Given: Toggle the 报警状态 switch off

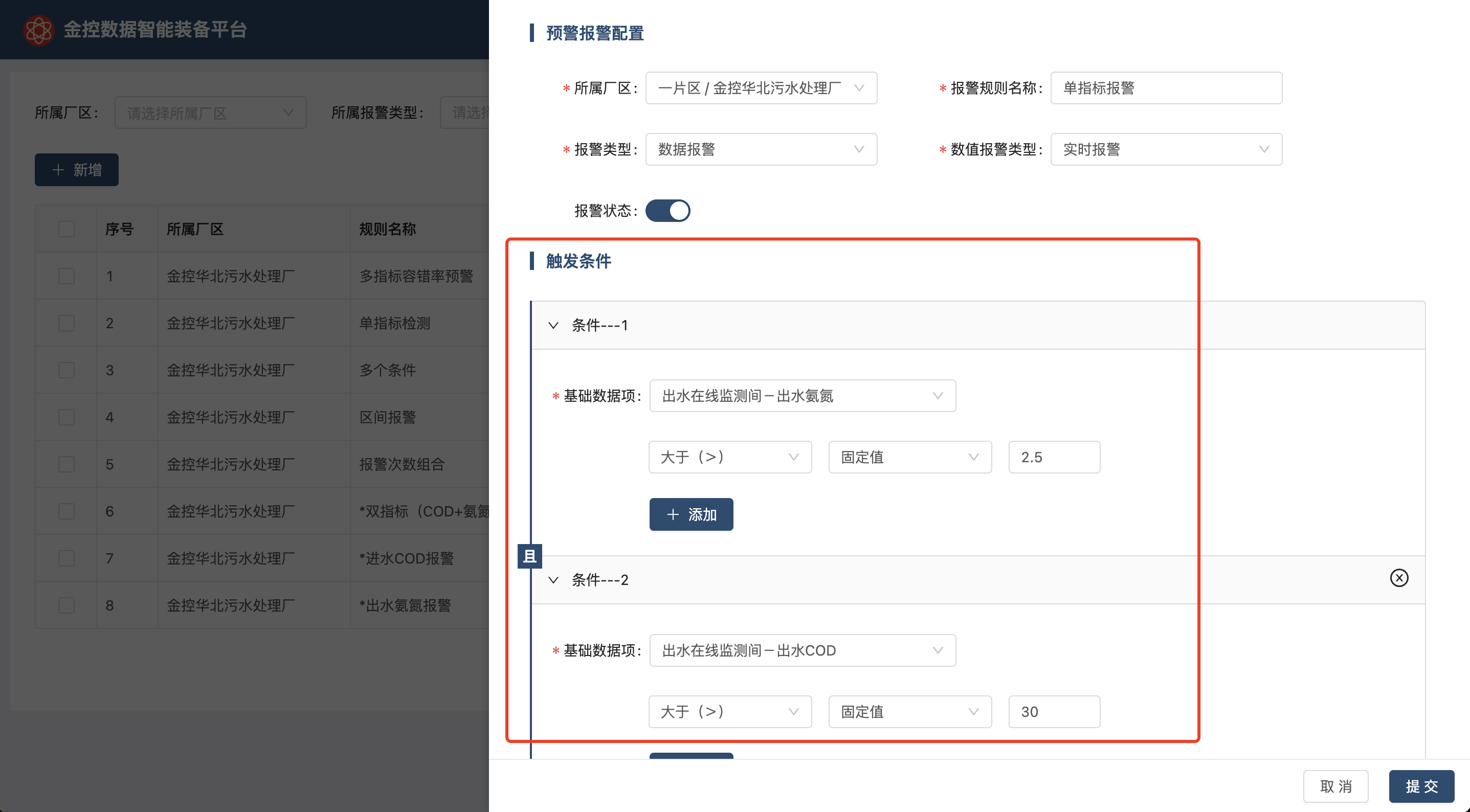Looking at the screenshot, I should [667, 211].
